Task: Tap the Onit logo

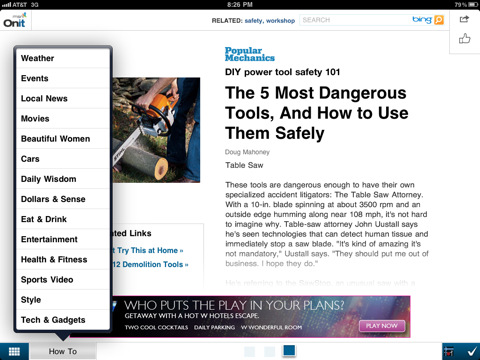Action: [x=15, y=20]
